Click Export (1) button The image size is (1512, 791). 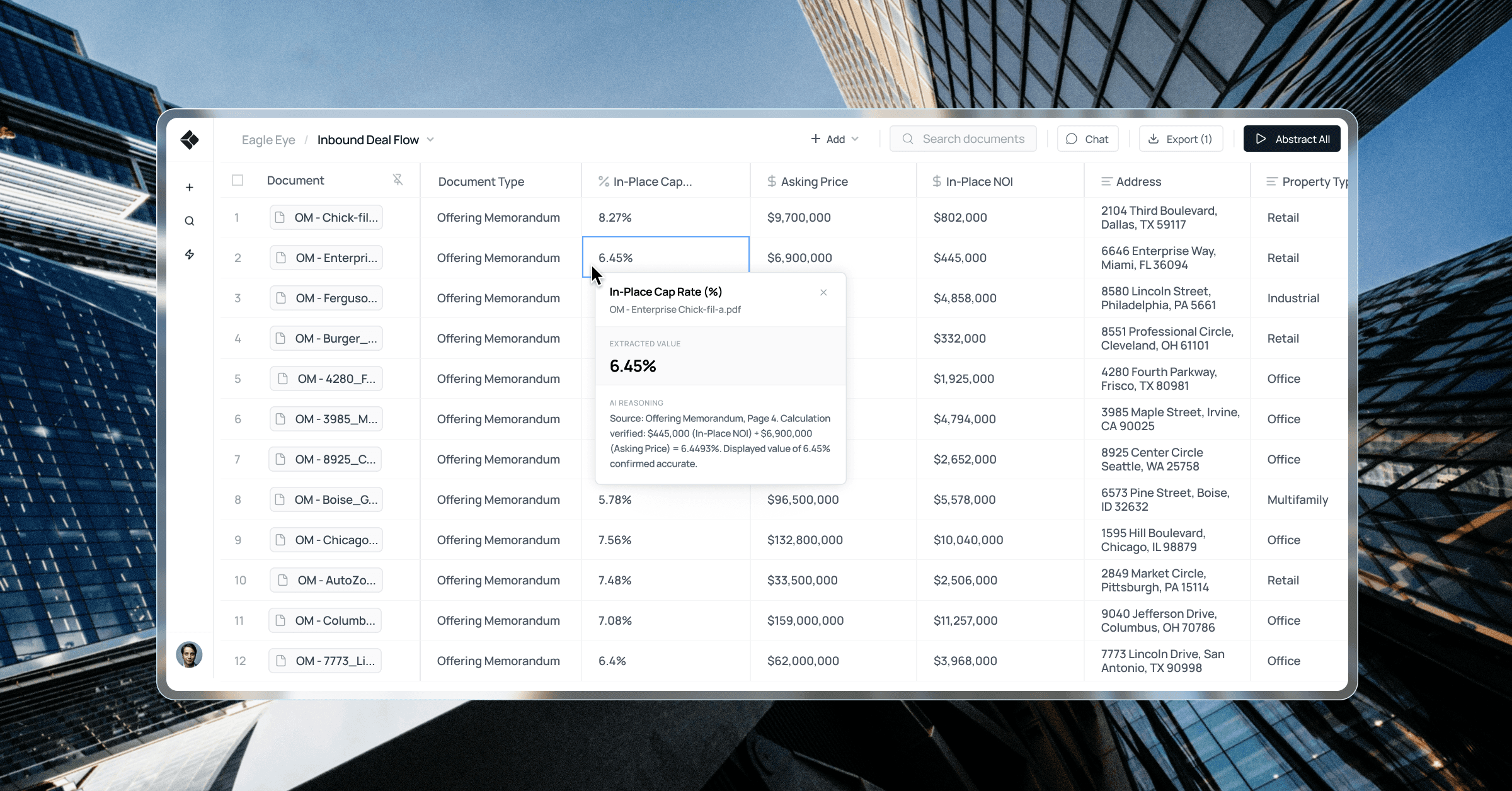[1181, 139]
